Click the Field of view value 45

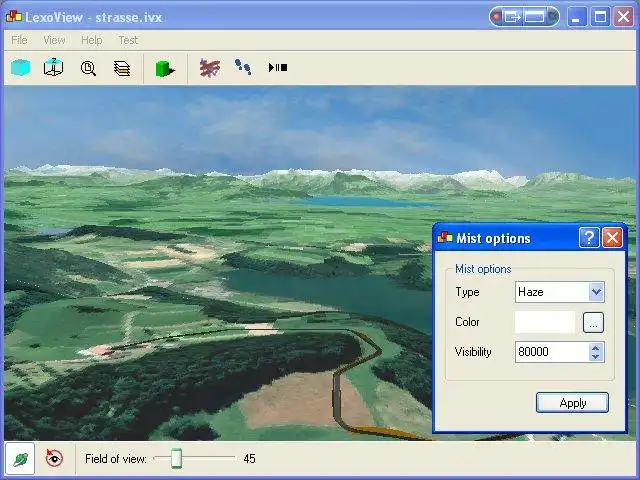coord(249,459)
